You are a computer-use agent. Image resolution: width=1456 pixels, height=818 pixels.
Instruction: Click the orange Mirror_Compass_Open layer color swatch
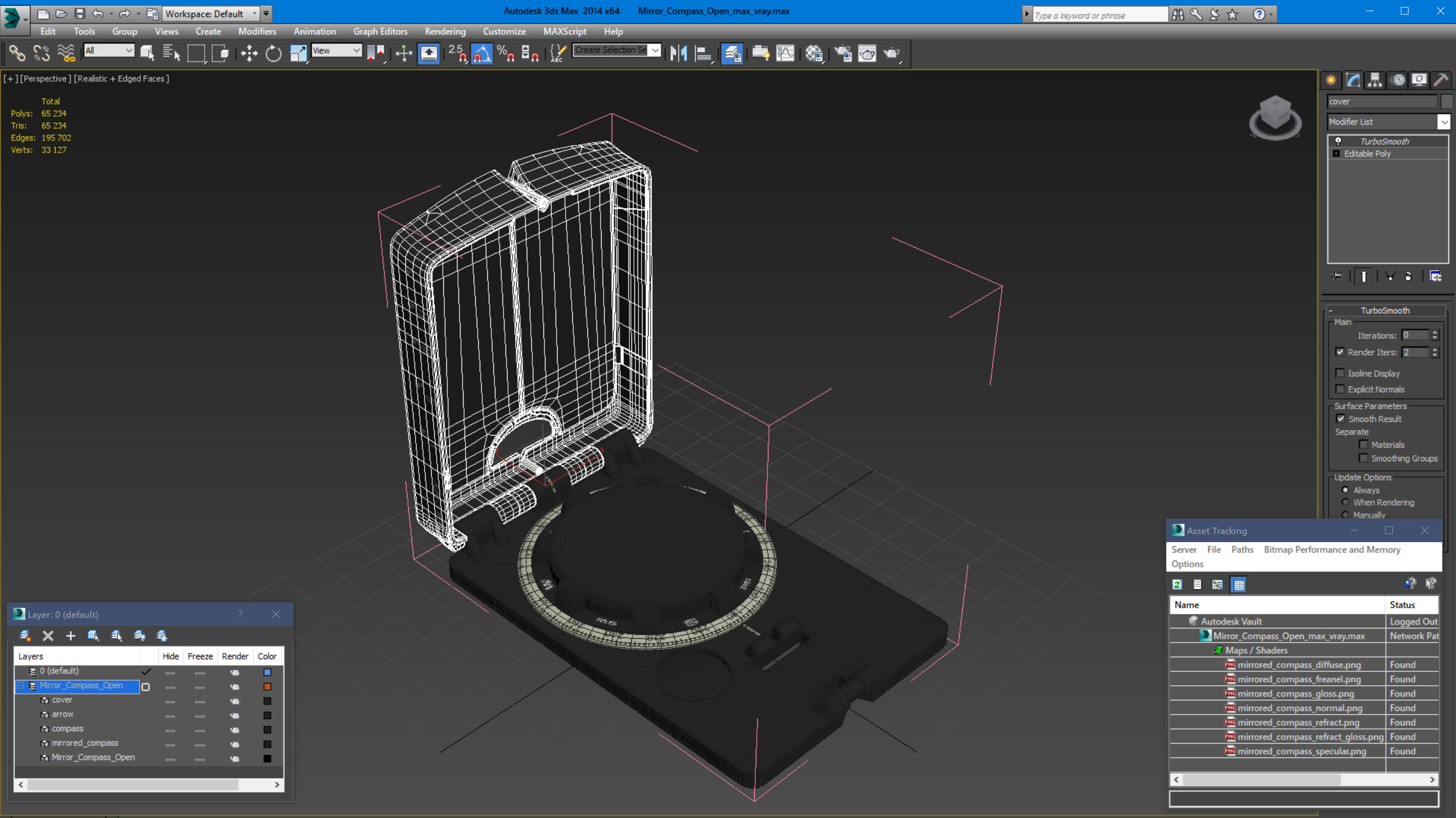tap(267, 686)
